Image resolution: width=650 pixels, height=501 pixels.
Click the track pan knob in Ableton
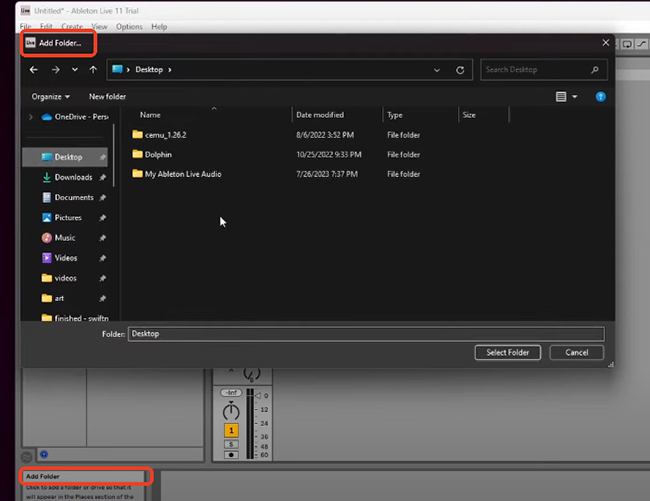231,411
